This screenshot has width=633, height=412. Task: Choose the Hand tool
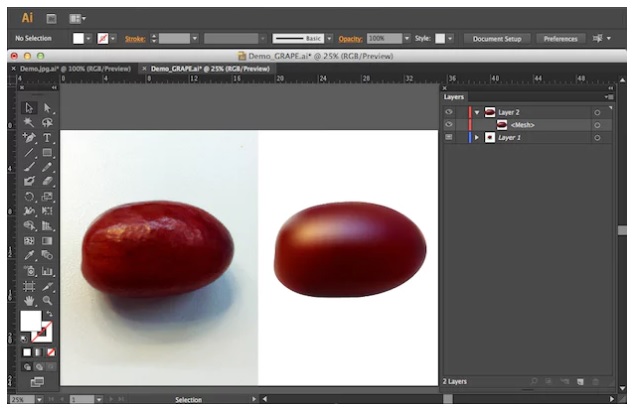[x=29, y=301]
